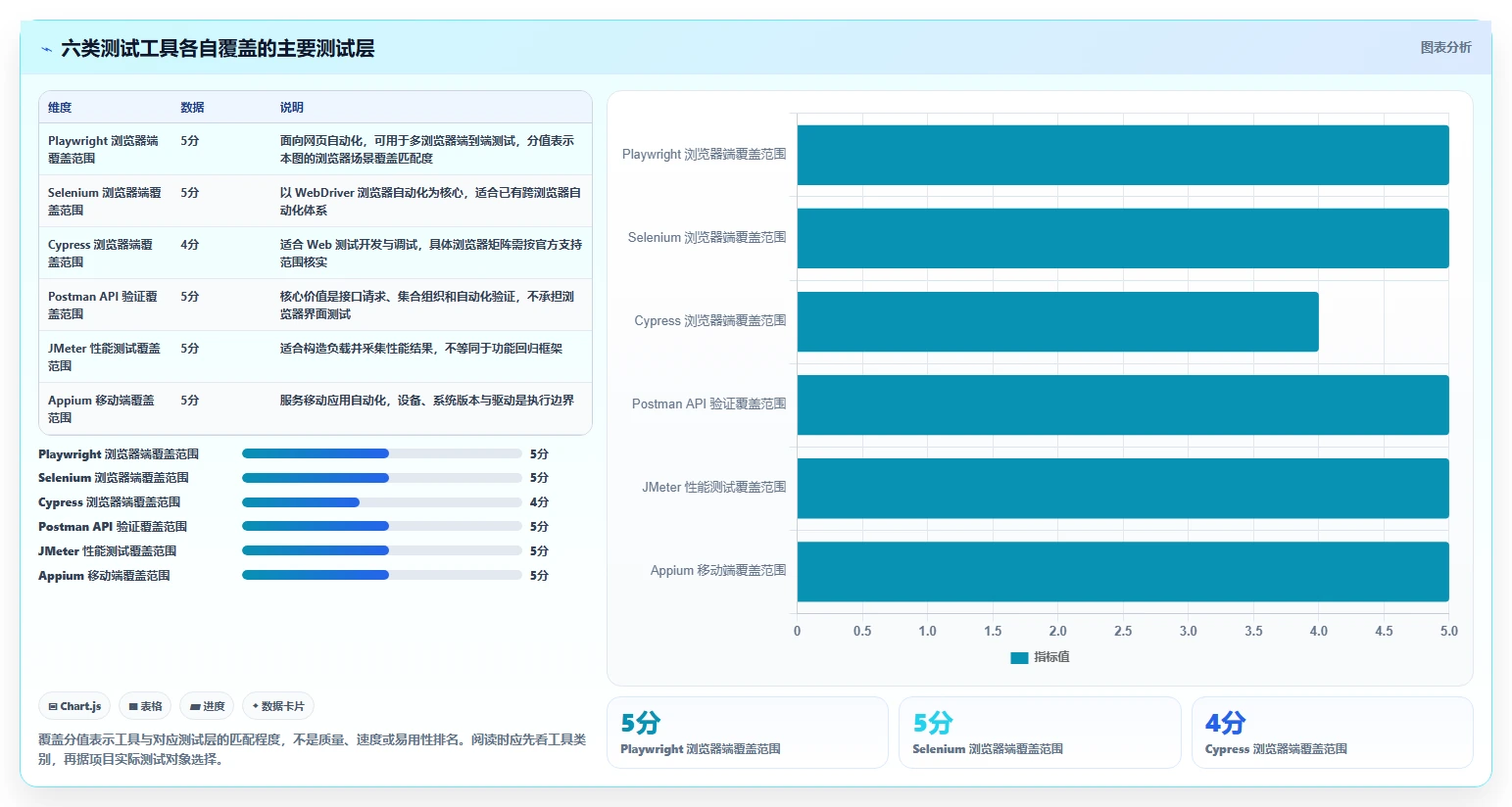Open the Selenium 5分 data card
This screenshot has height=807, width=1512.
1040,733
